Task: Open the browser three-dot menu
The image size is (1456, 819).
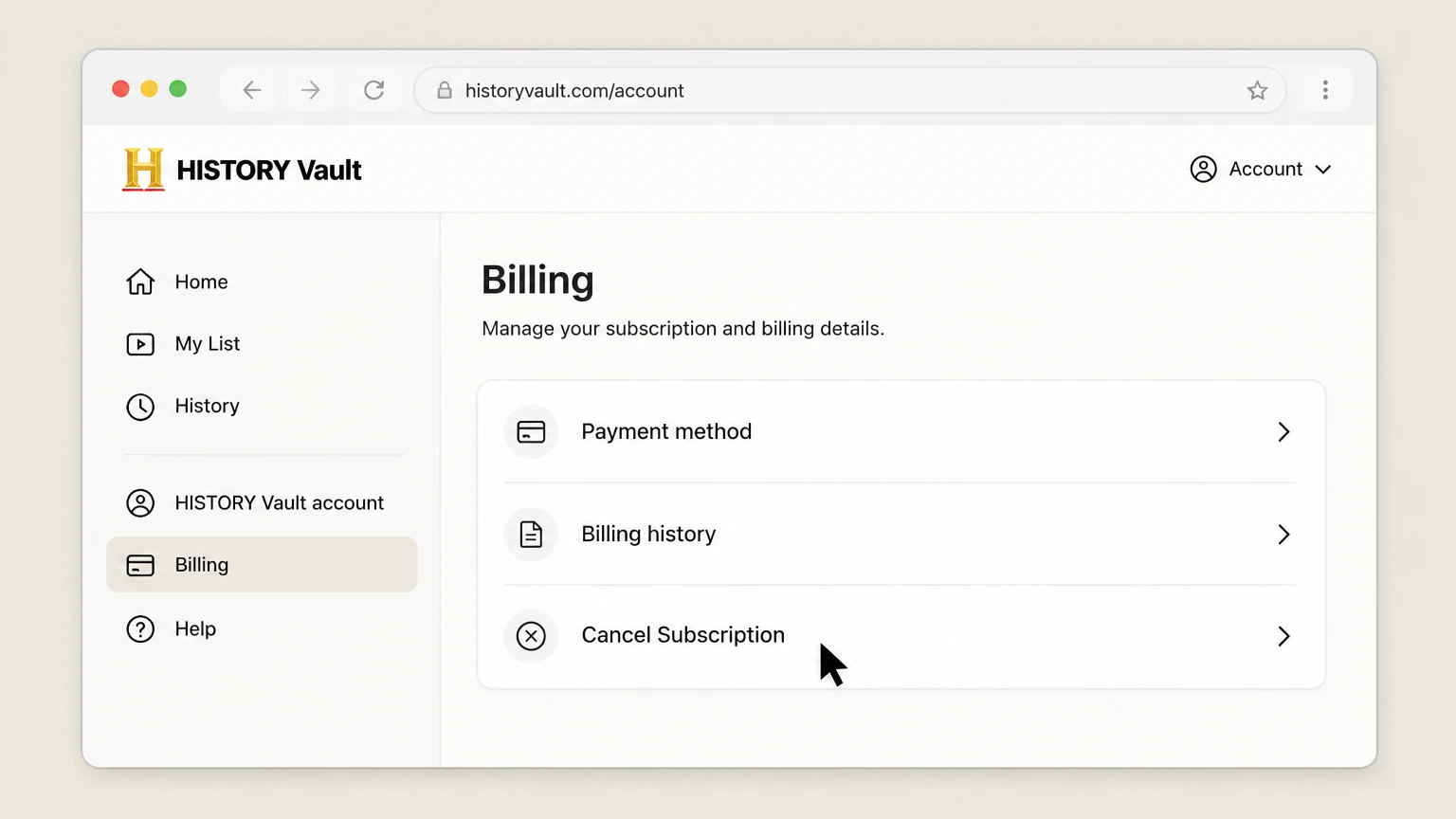Action: click(1325, 90)
